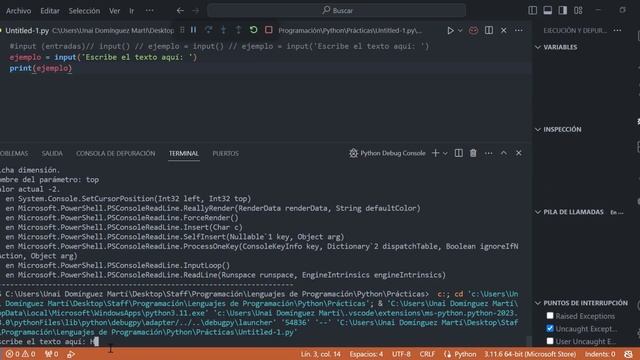Screen dimensions: 640x360
Task: Maximize panel with up chevron
Action: point(504,153)
